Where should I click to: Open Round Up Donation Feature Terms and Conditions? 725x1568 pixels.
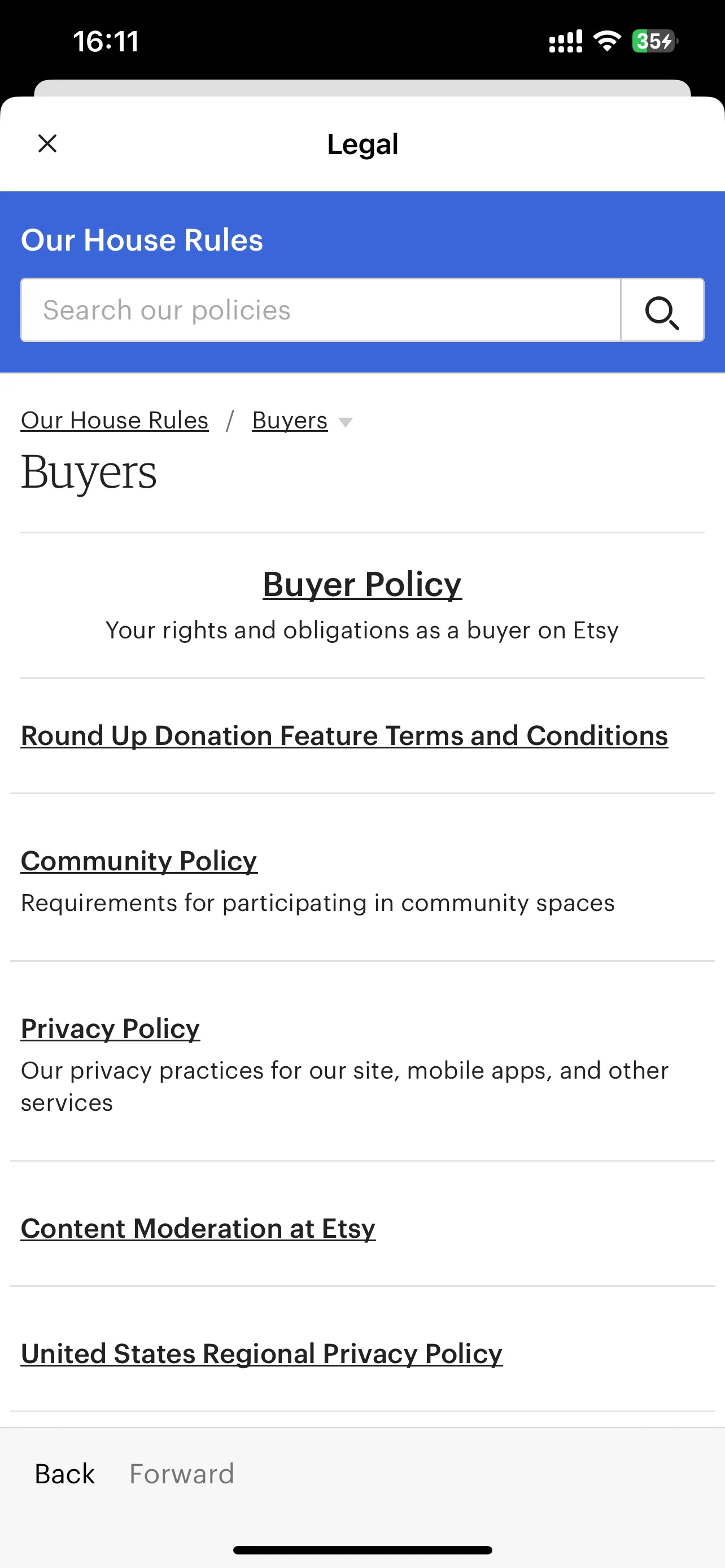(344, 736)
